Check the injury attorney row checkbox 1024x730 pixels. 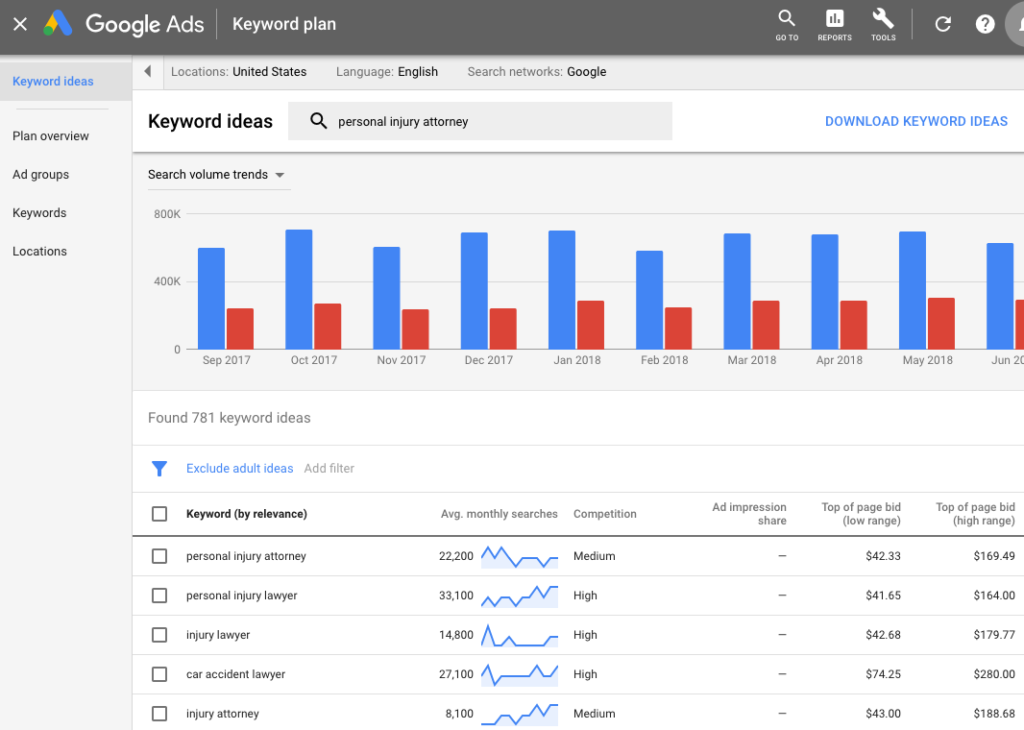click(x=159, y=714)
